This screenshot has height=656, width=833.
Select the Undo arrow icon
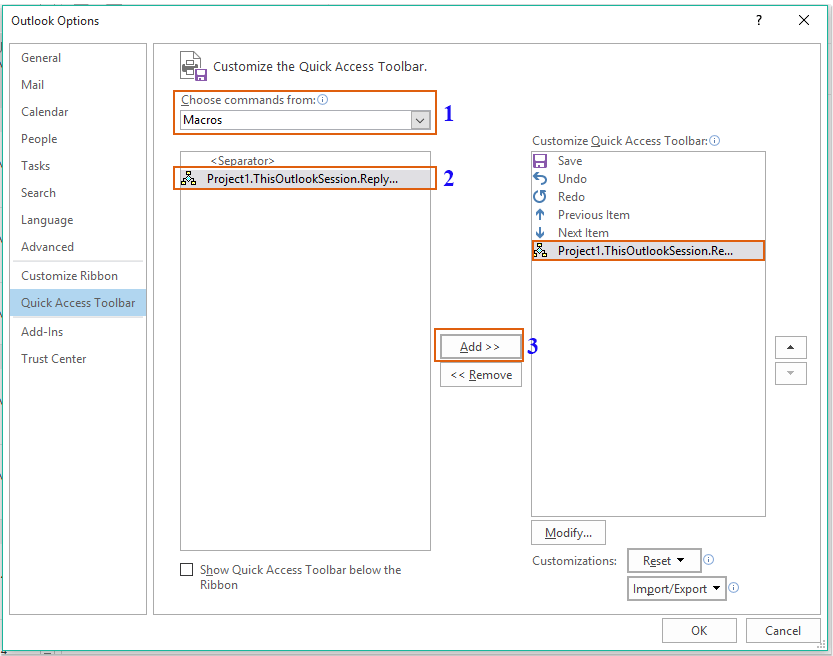[540, 179]
